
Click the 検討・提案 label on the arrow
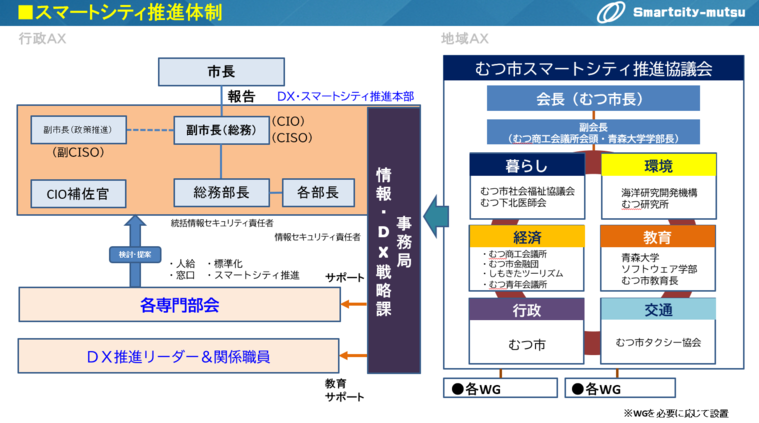[x=135, y=255]
